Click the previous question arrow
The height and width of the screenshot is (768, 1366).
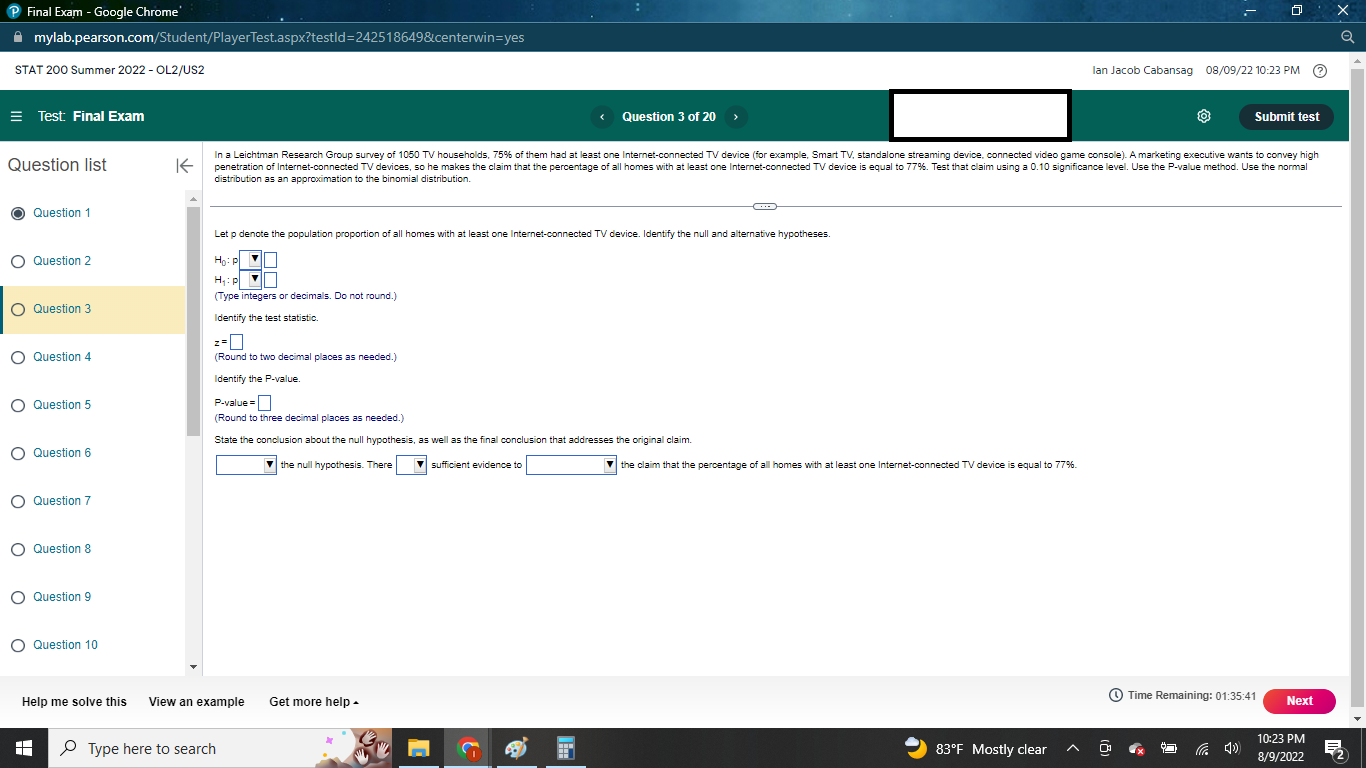(602, 116)
